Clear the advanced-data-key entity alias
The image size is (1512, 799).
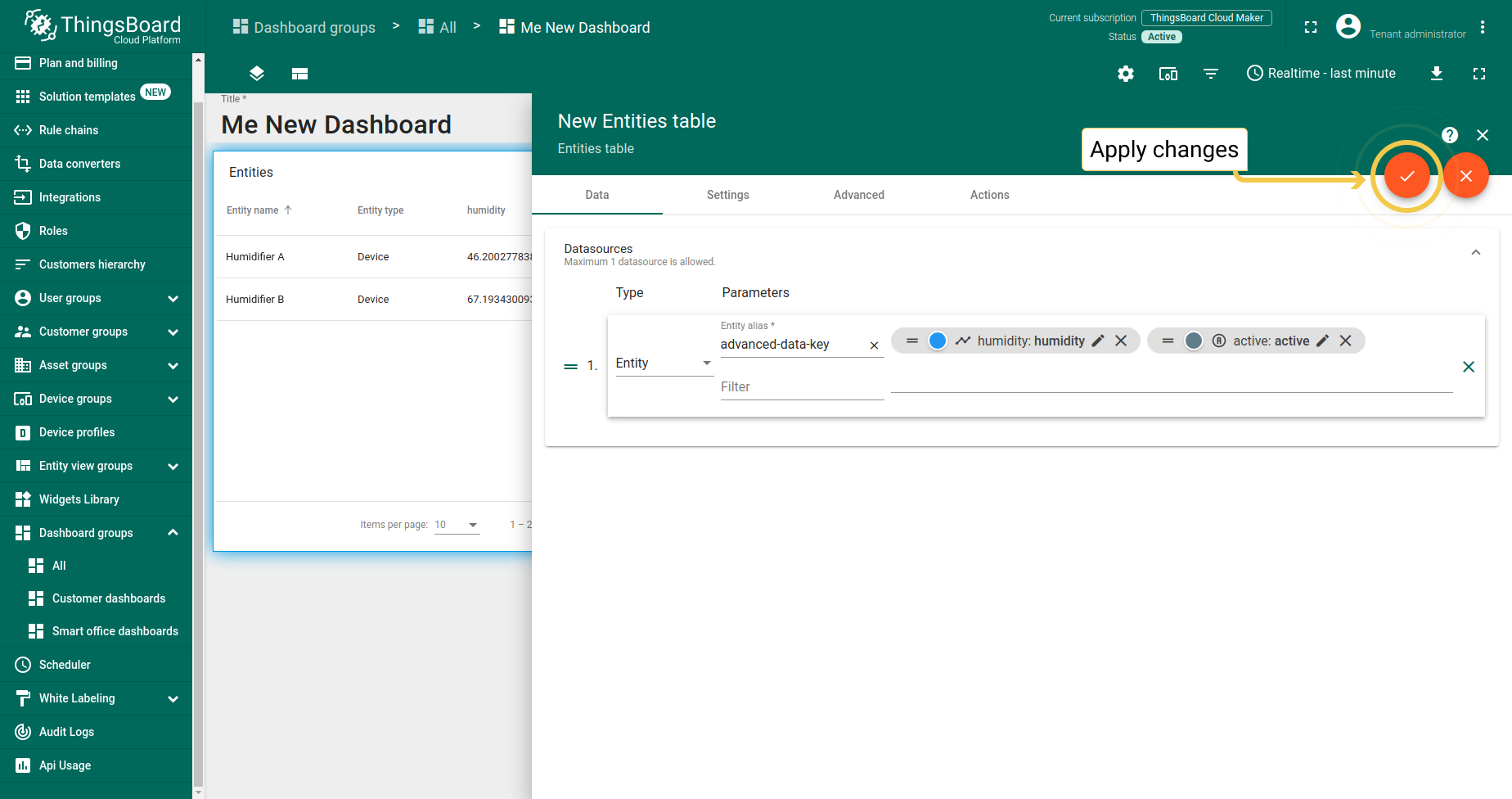[874, 345]
